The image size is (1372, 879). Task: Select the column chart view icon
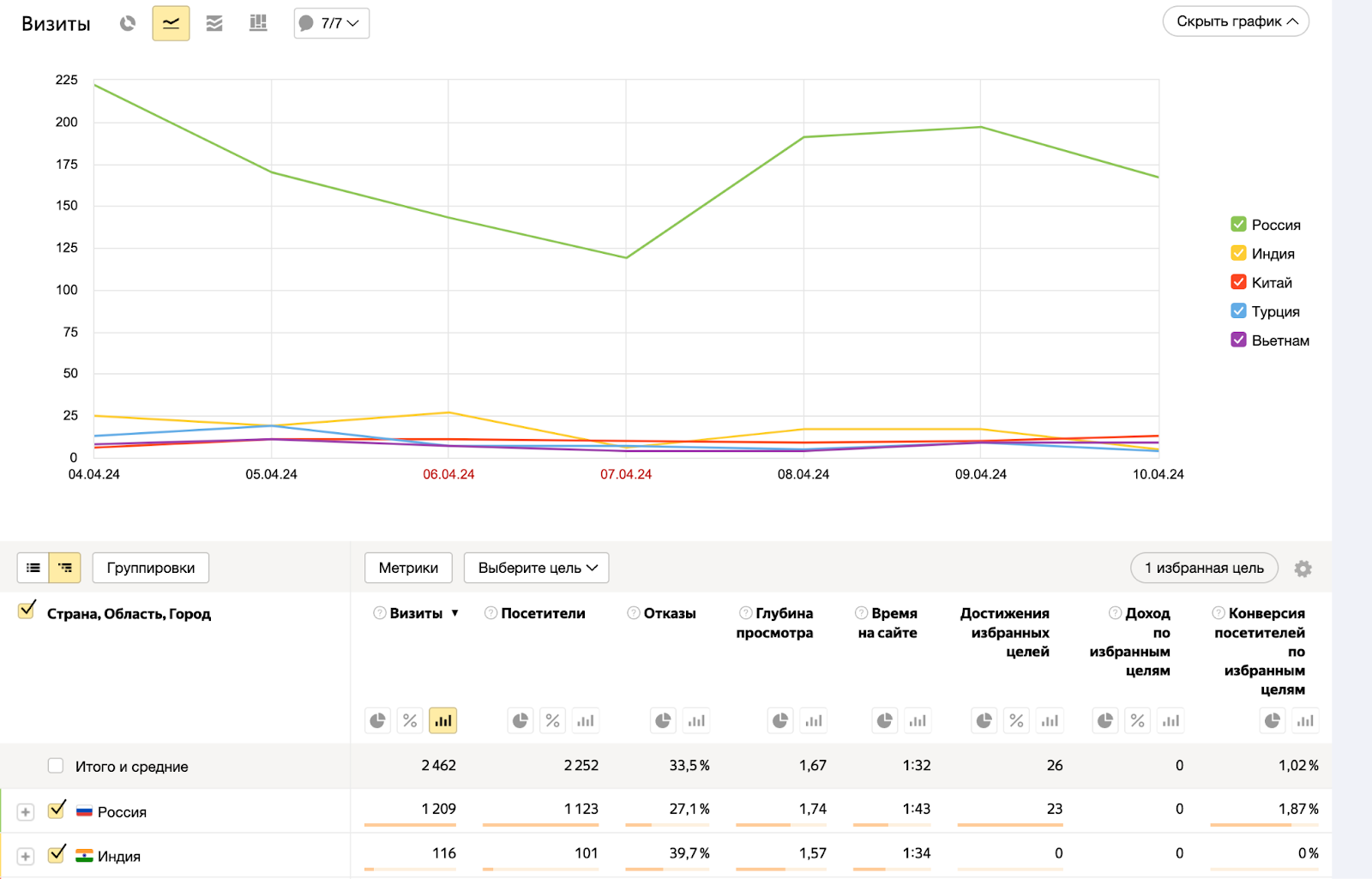click(258, 23)
